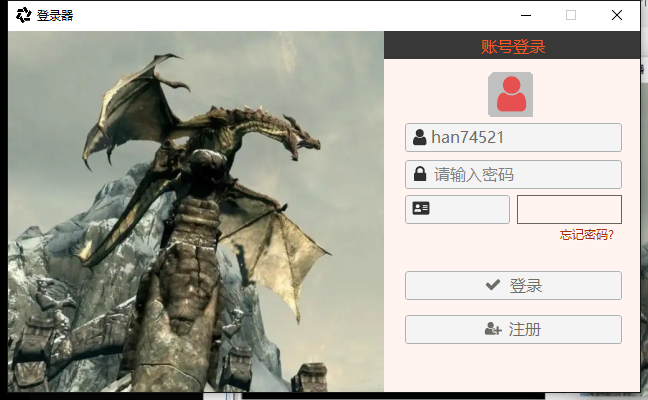Screen dimensions: 648x400
Task: Click the checkmark icon on 登录 button
Action: tap(493, 285)
